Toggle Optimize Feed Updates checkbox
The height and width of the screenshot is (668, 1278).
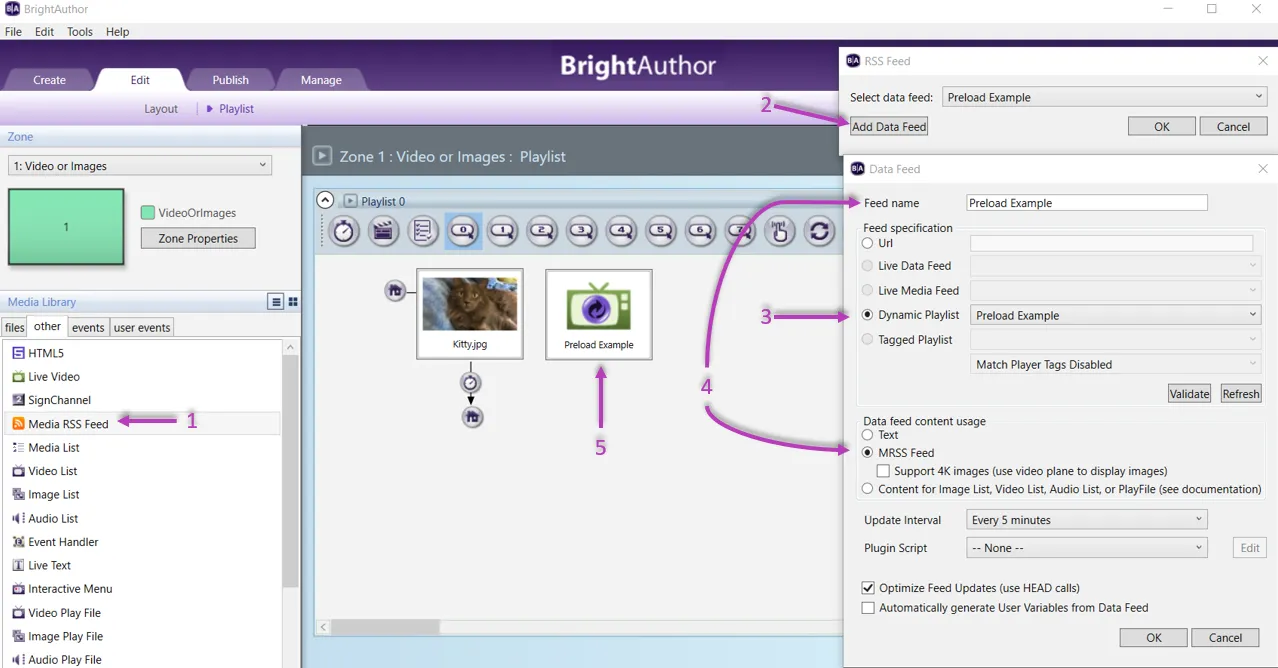click(868, 588)
